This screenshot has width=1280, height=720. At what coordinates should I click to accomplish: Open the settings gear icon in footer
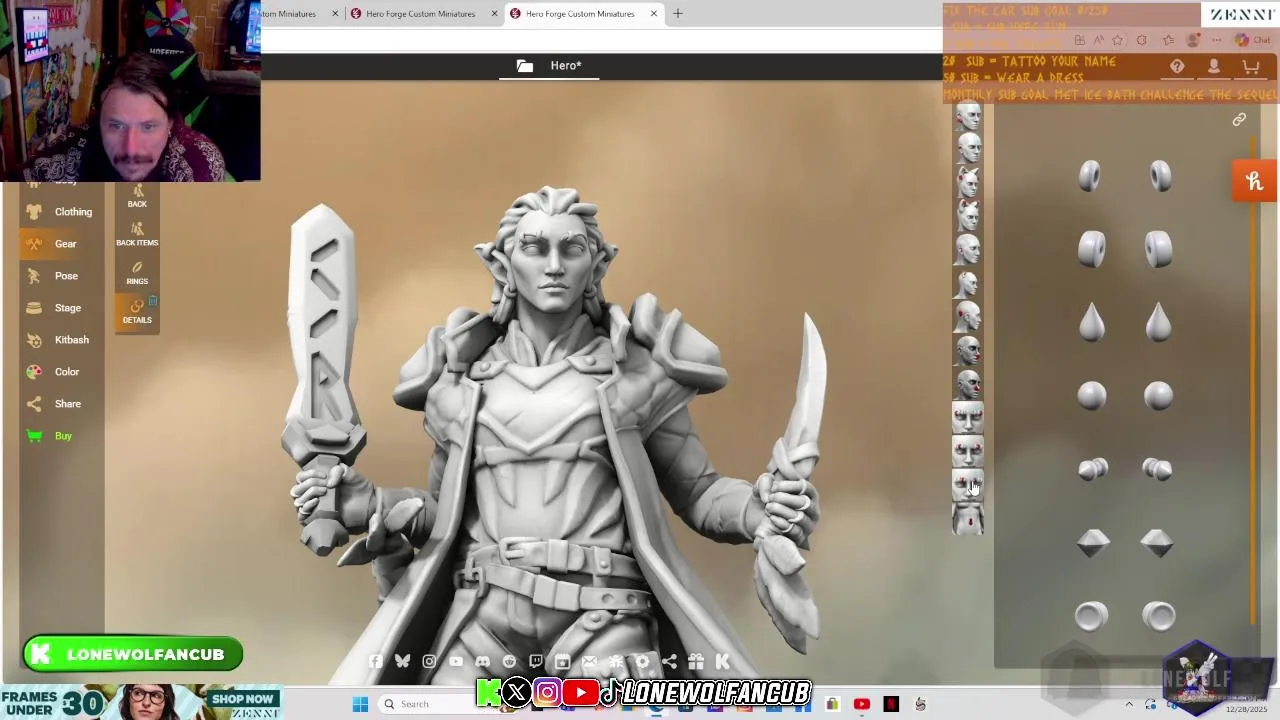pyautogui.click(x=642, y=661)
